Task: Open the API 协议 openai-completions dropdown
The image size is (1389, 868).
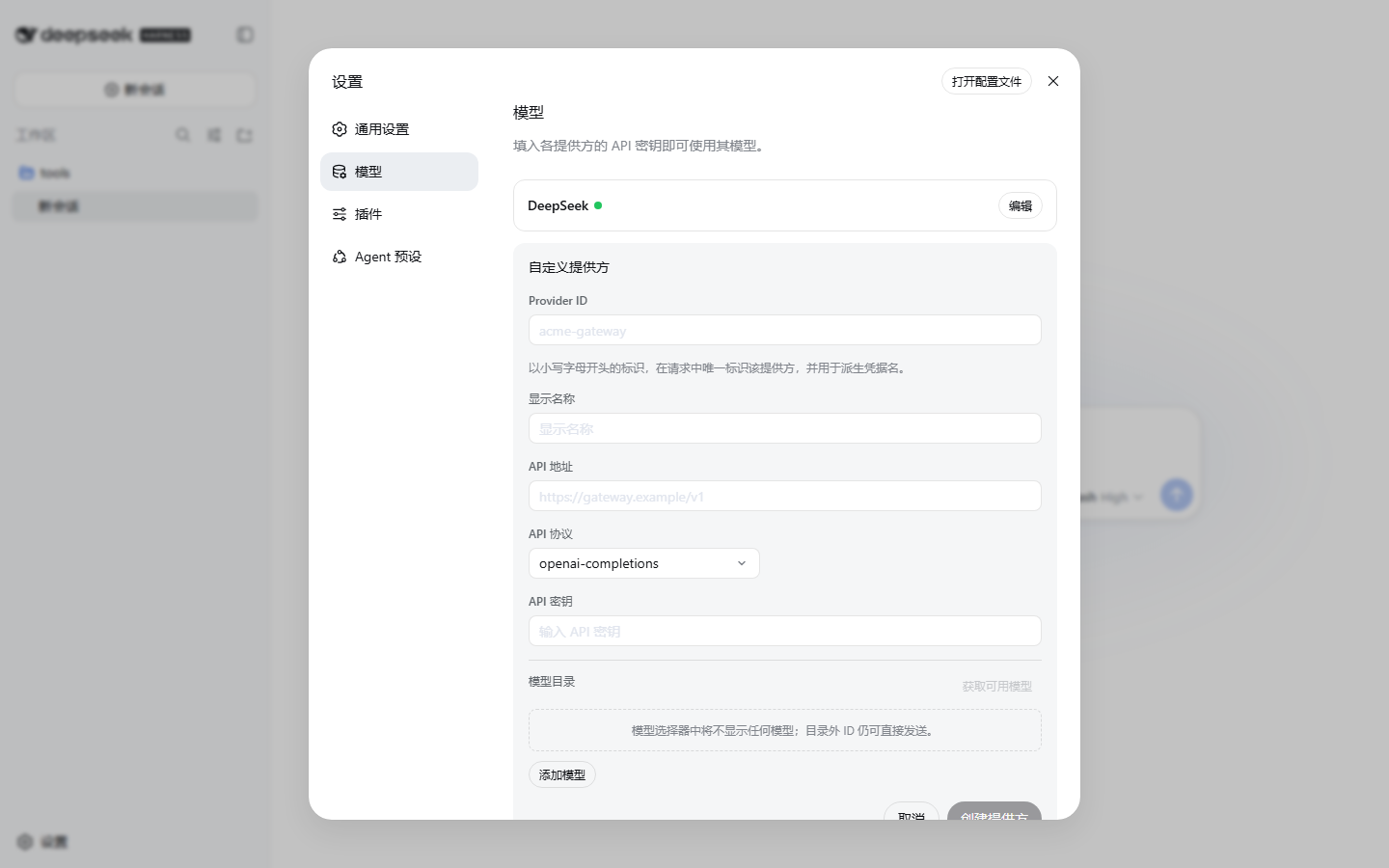Action: 644,563
